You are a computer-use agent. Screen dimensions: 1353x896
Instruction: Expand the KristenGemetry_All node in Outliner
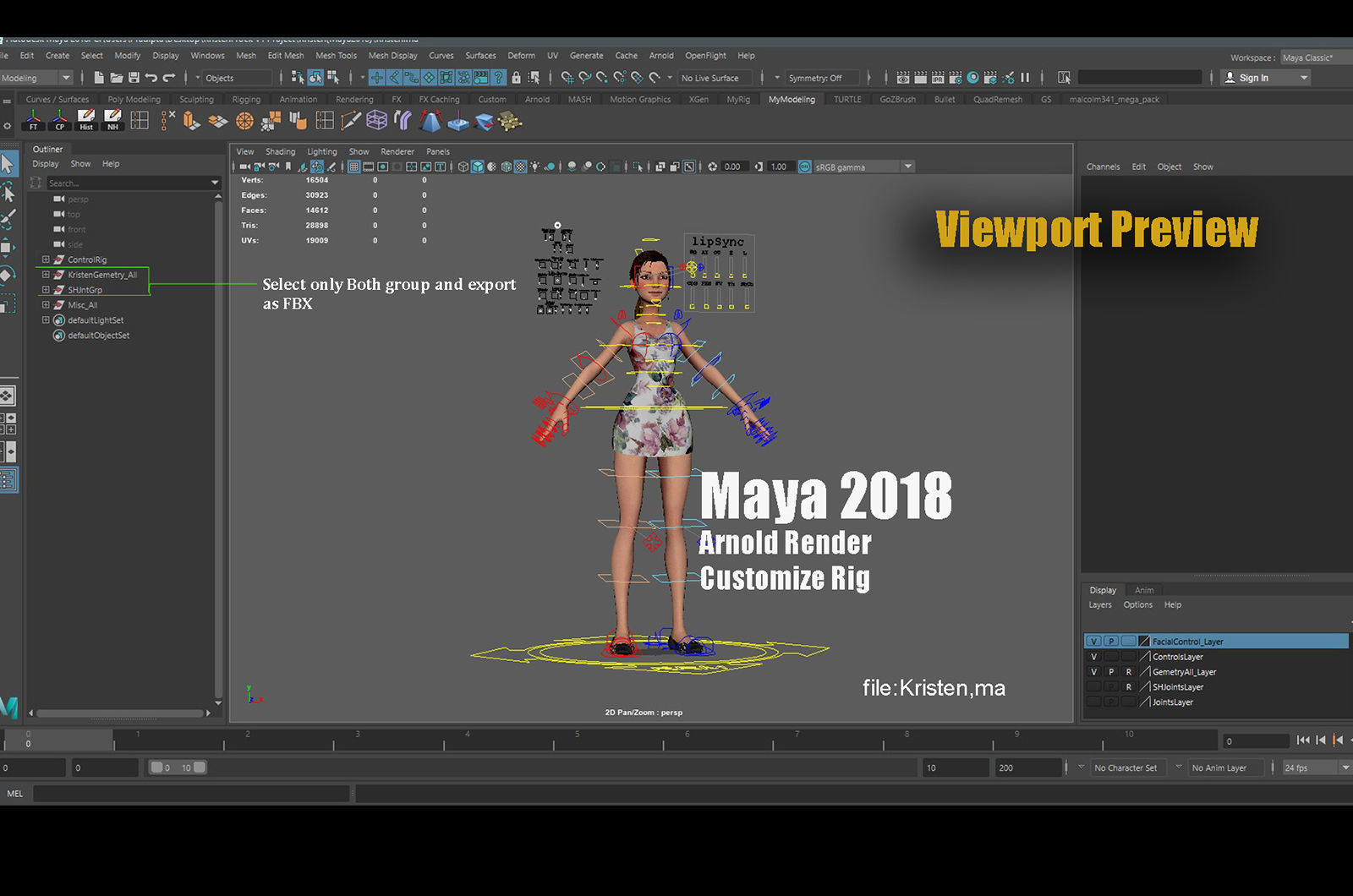[x=46, y=275]
